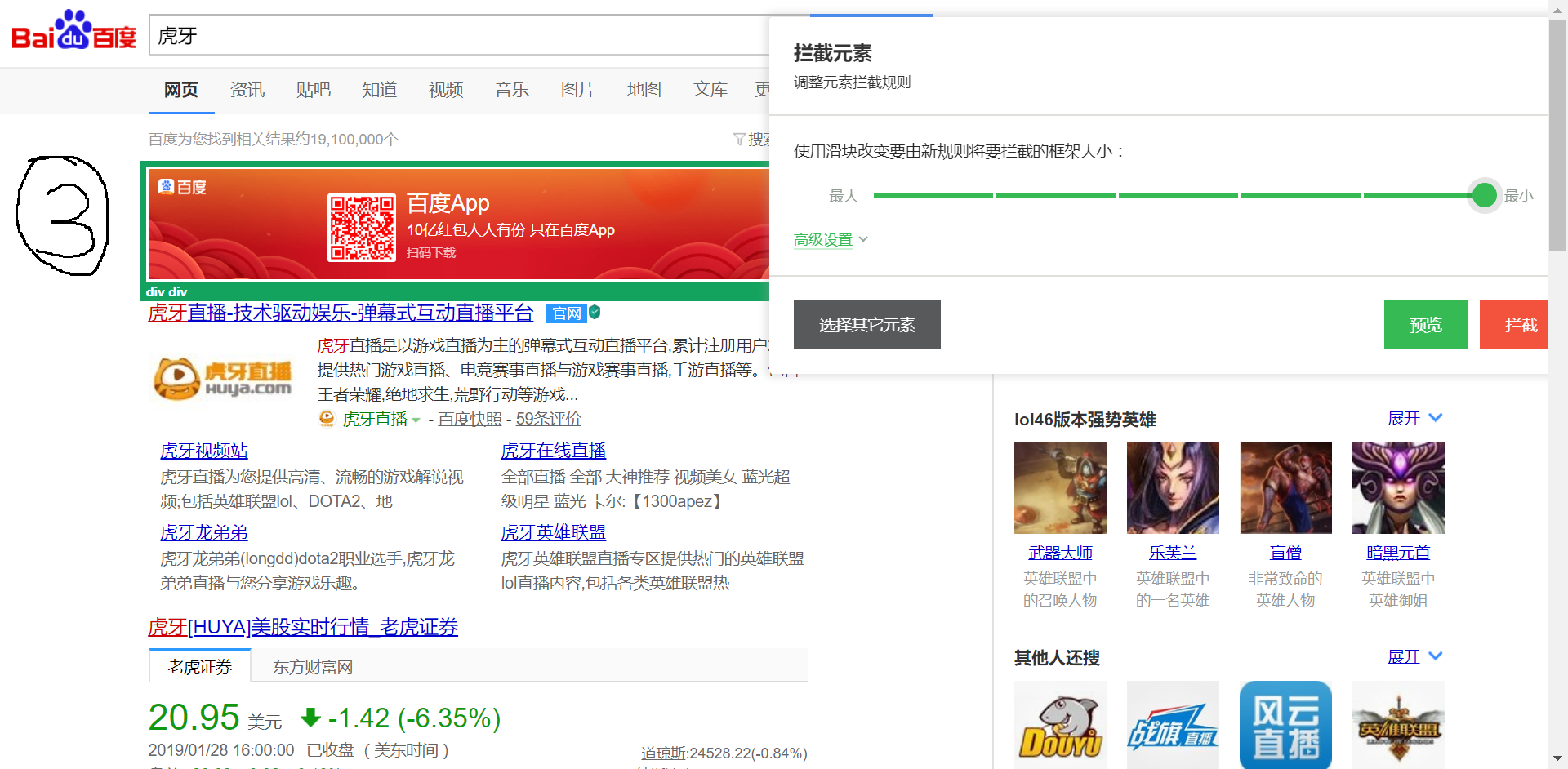This screenshot has width=1568, height=769.
Task: Click the 官网 badge
Action: pos(566,313)
